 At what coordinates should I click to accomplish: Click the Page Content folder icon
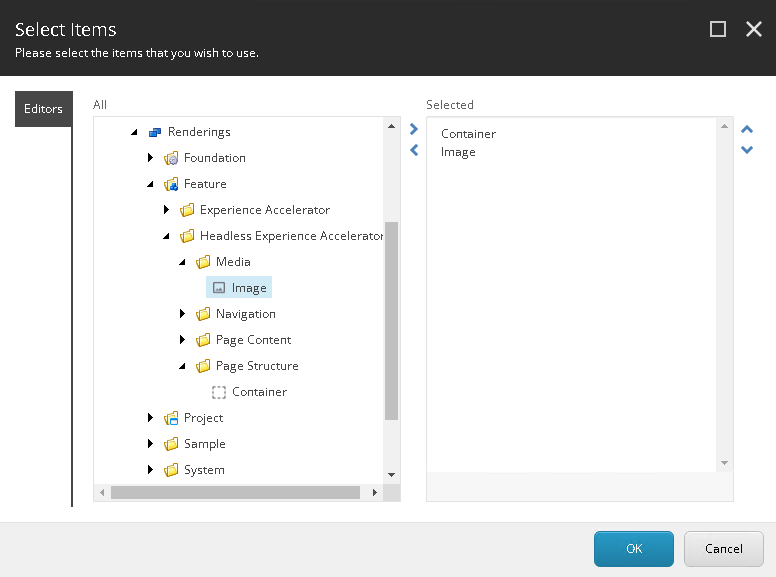[203, 340]
